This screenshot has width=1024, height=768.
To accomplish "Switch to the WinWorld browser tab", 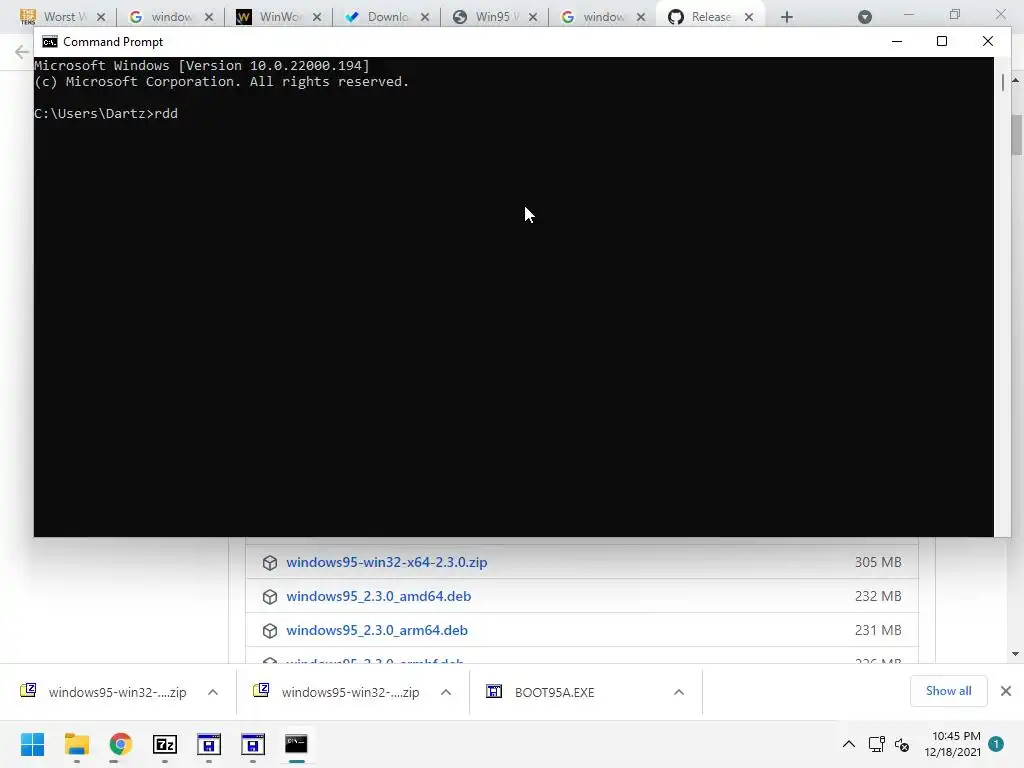I will coord(279,17).
